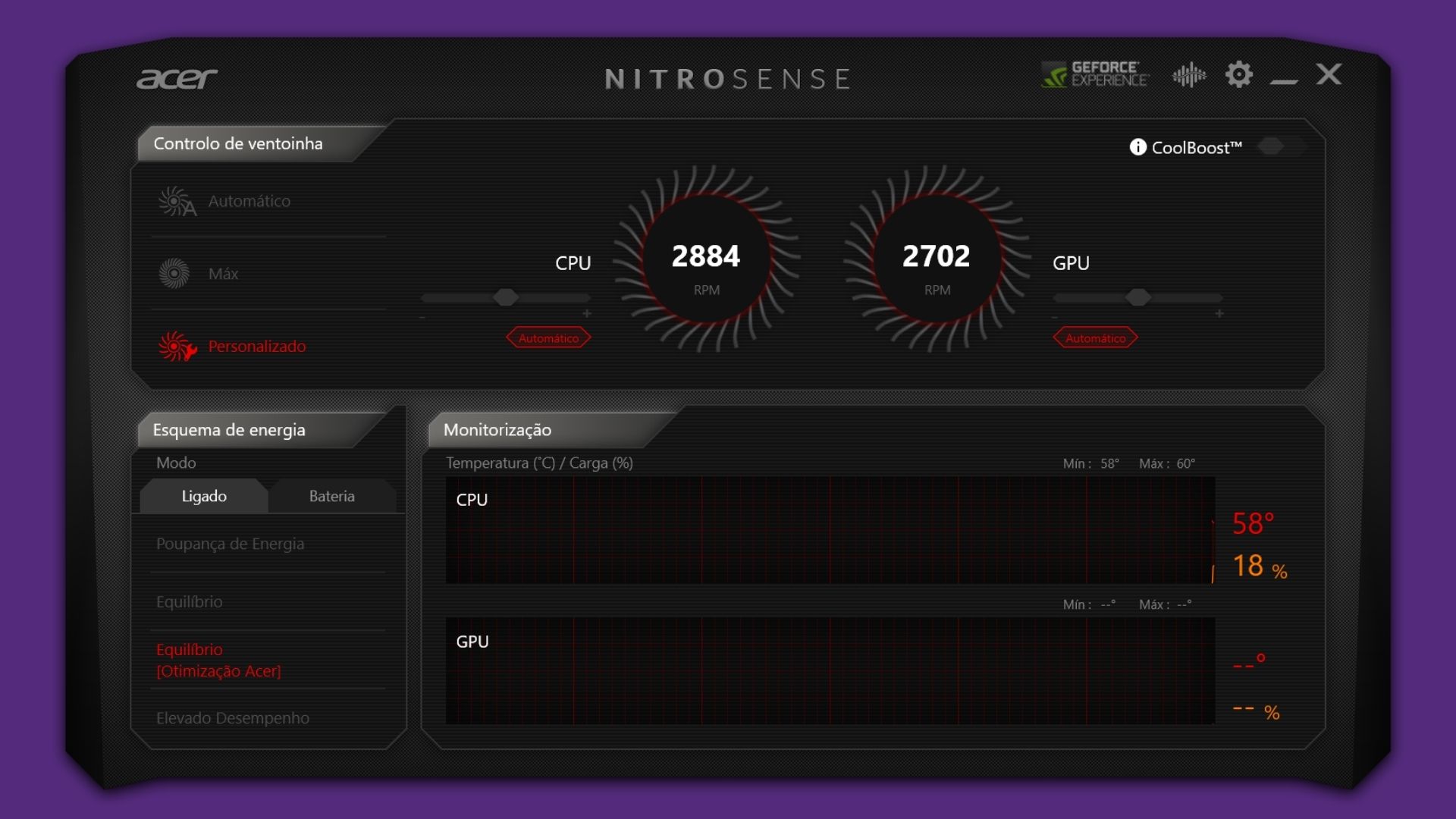Switch to the Bateria power tab
This screenshot has height=819, width=1456.
332,496
